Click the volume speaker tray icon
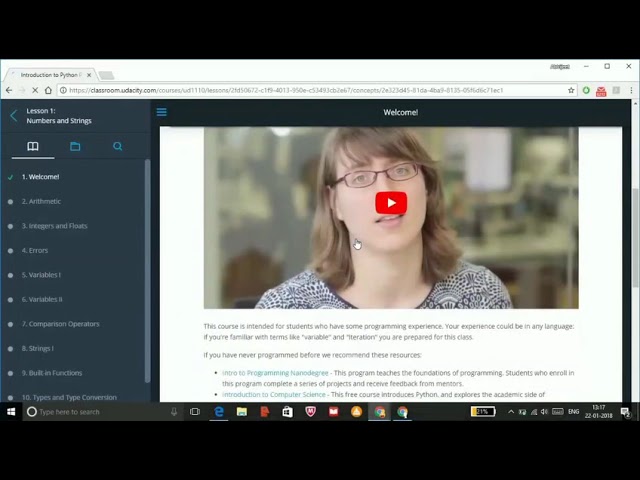 click(544, 412)
